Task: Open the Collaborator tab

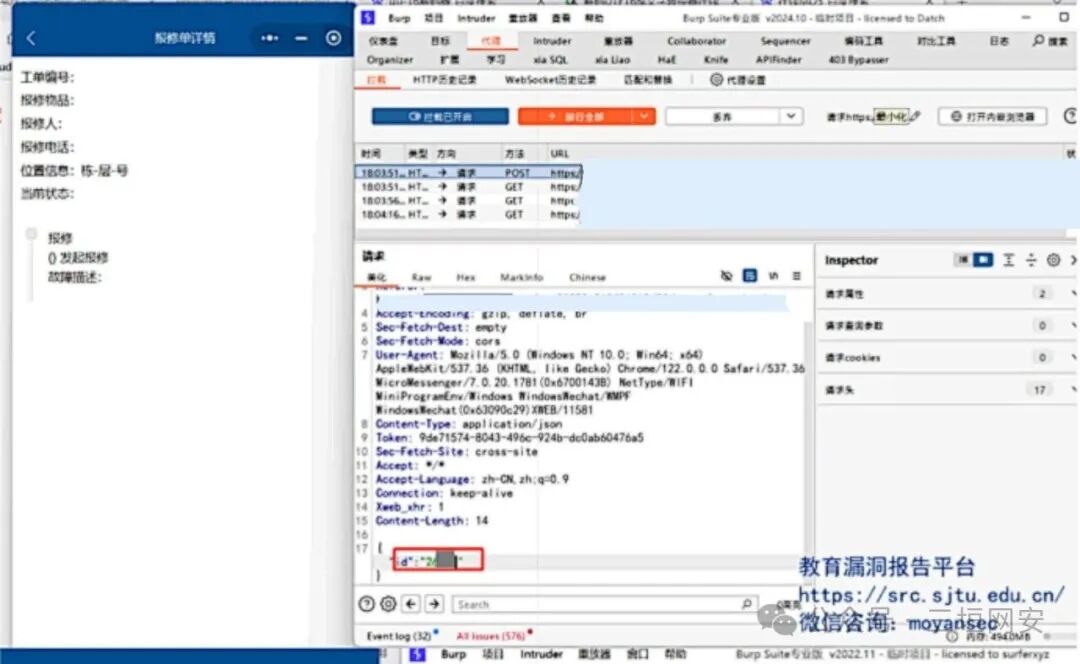Action: pyautogui.click(x=696, y=41)
